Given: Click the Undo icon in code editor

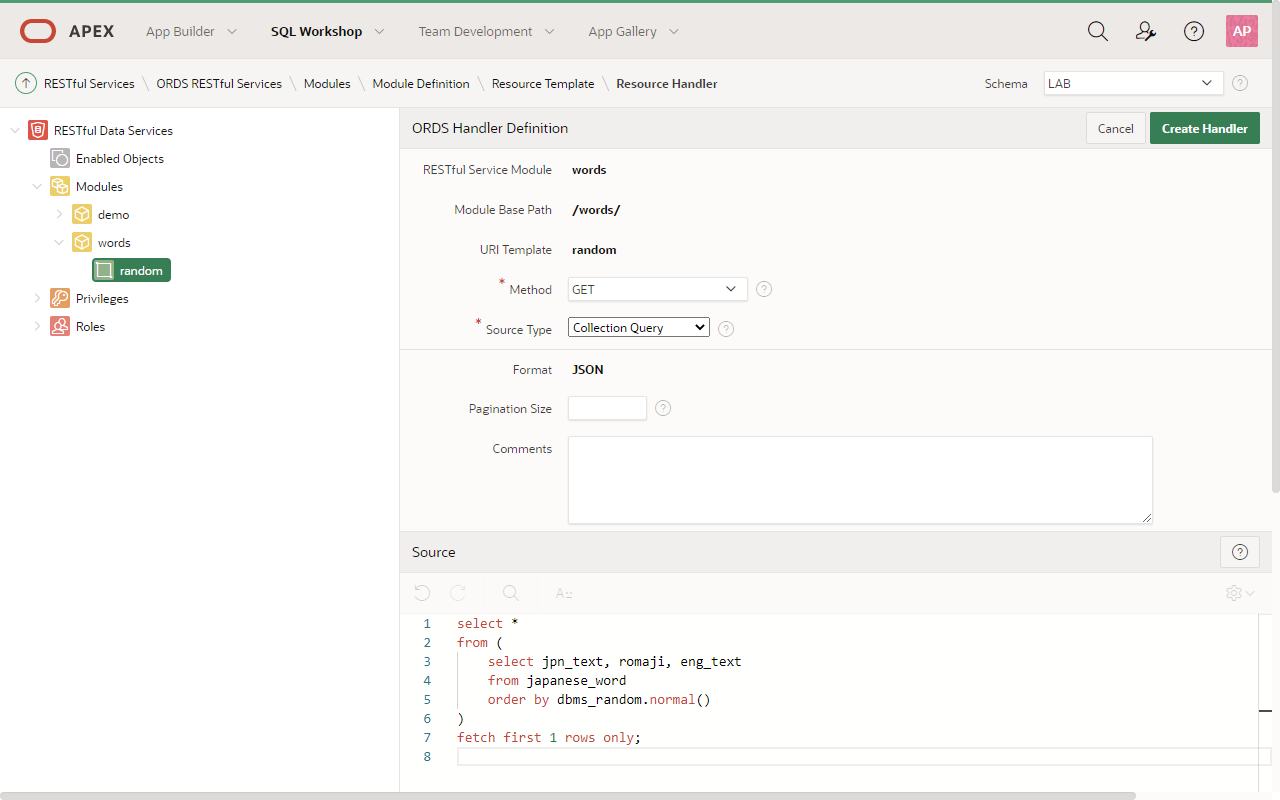Looking at the screenshot, I should [x=422, y=593].
